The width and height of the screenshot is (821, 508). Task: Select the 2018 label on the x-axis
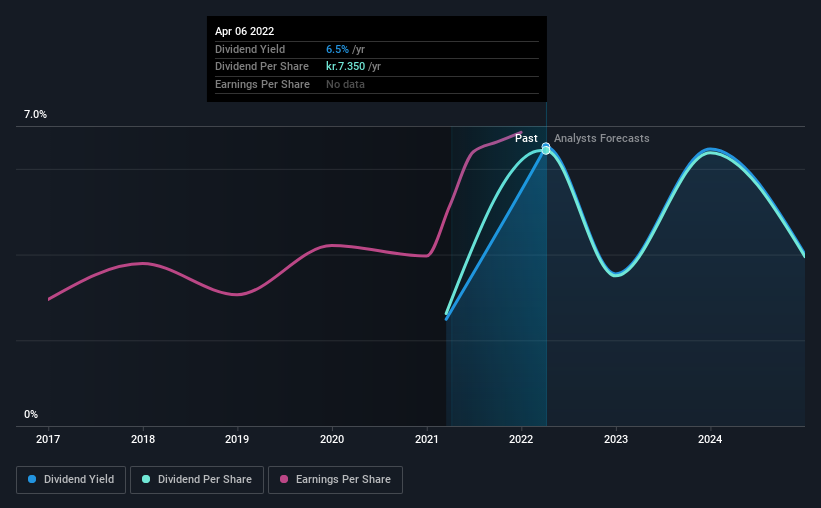coord(143,439)
